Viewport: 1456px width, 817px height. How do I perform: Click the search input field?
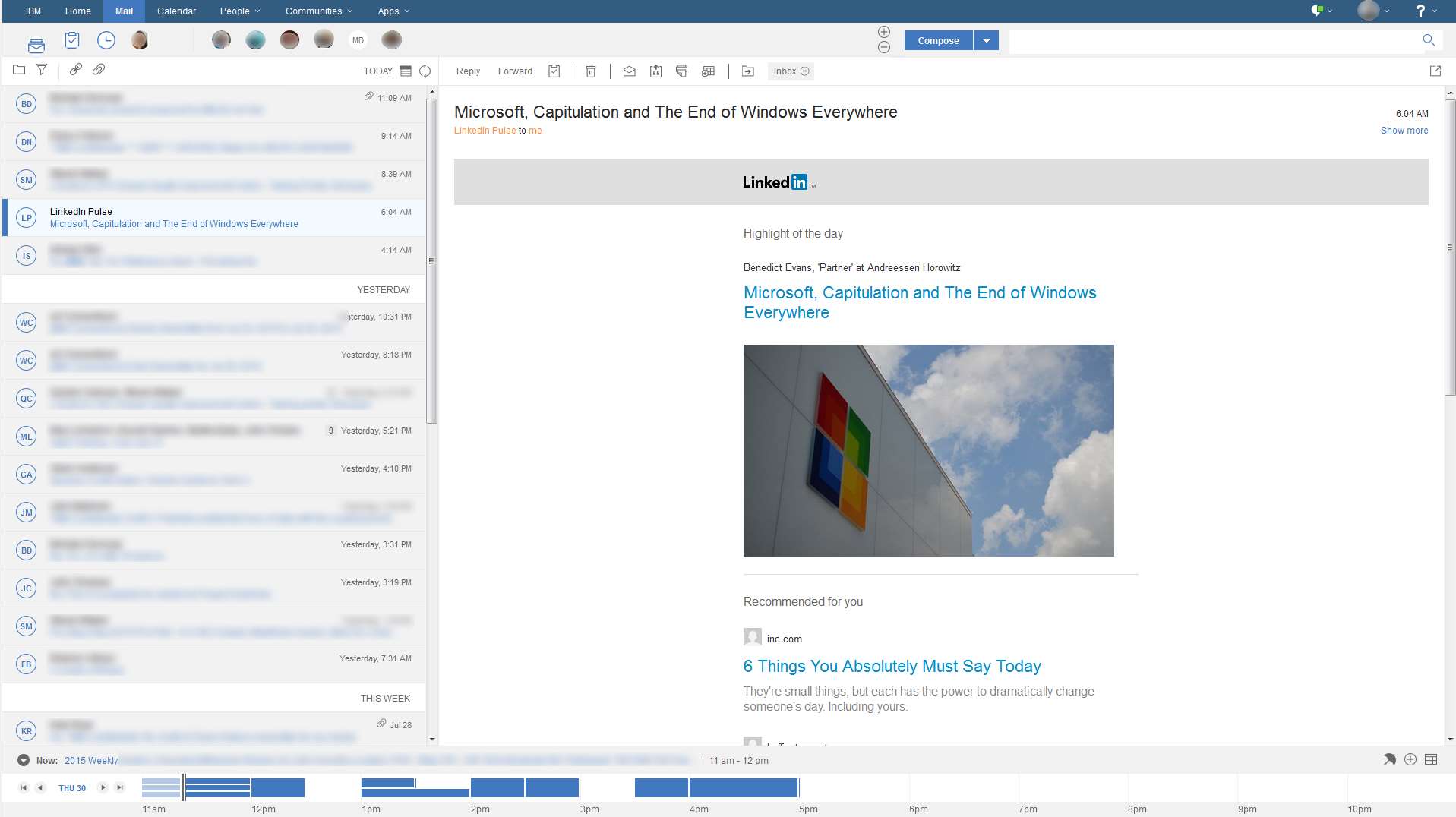click(x=1215, y=40)
